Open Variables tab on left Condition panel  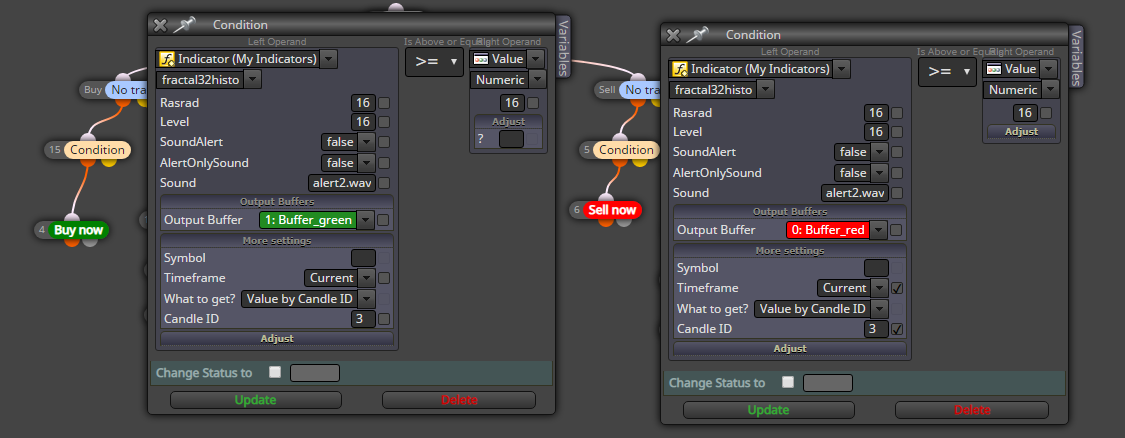tap(564, 46)
